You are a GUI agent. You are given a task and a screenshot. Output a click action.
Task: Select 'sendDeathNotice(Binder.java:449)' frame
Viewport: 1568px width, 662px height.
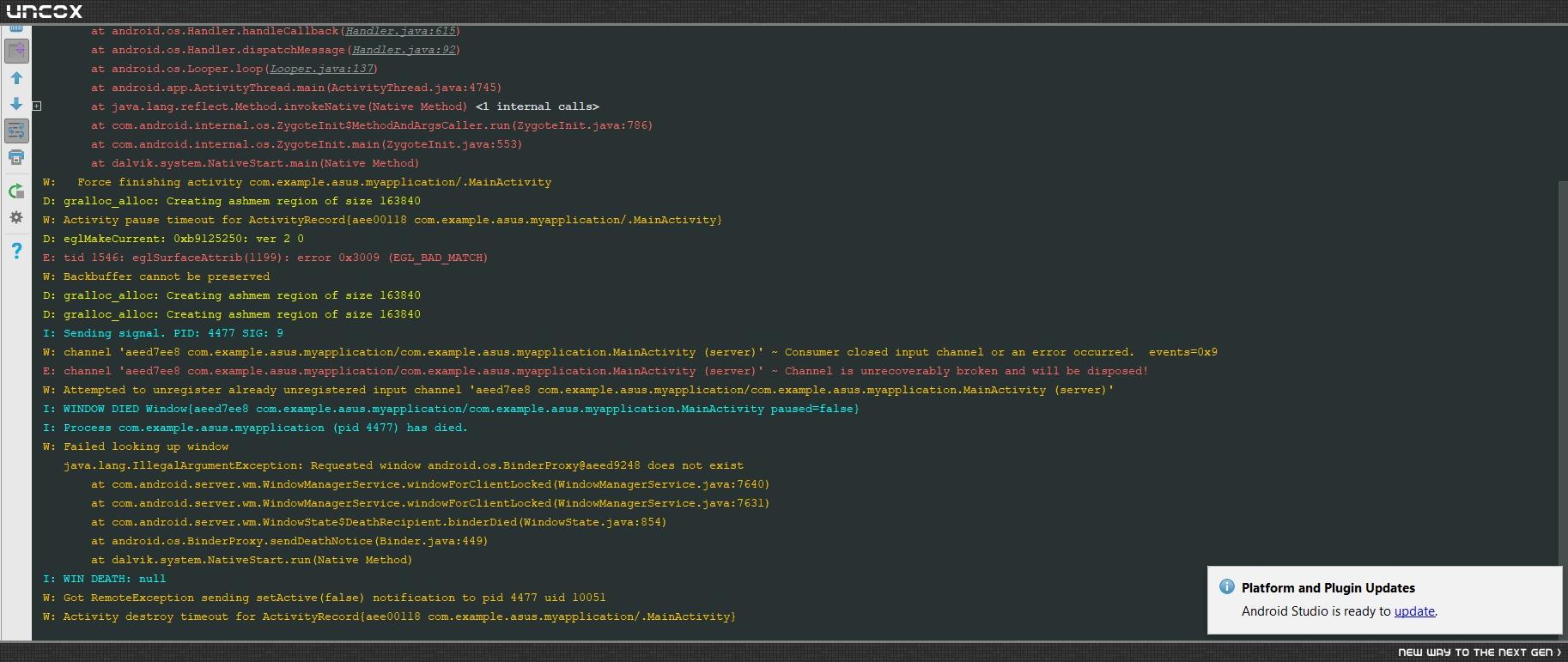click(x=289, y=541)
